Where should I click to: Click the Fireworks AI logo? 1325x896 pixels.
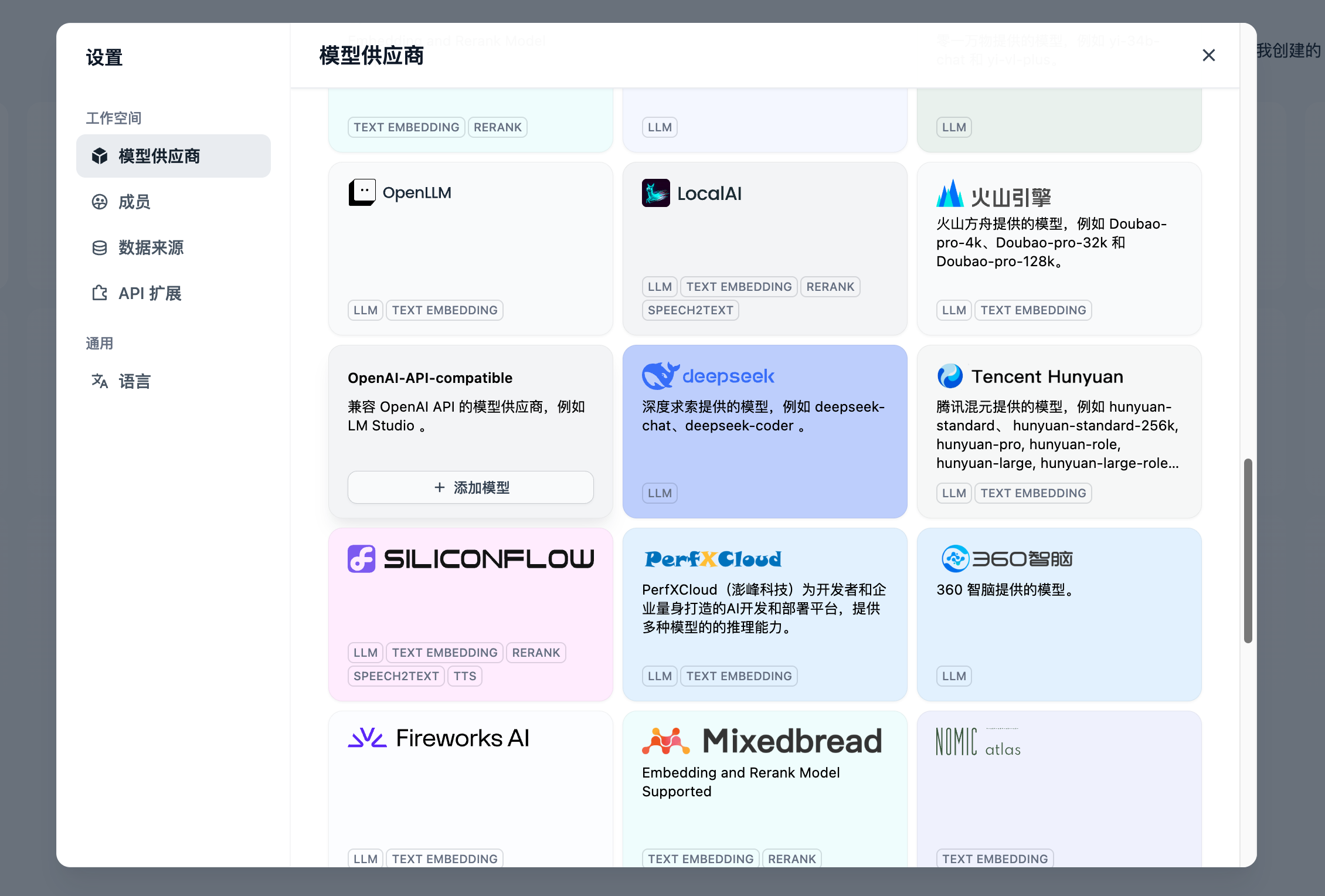(x=439, y=738)
